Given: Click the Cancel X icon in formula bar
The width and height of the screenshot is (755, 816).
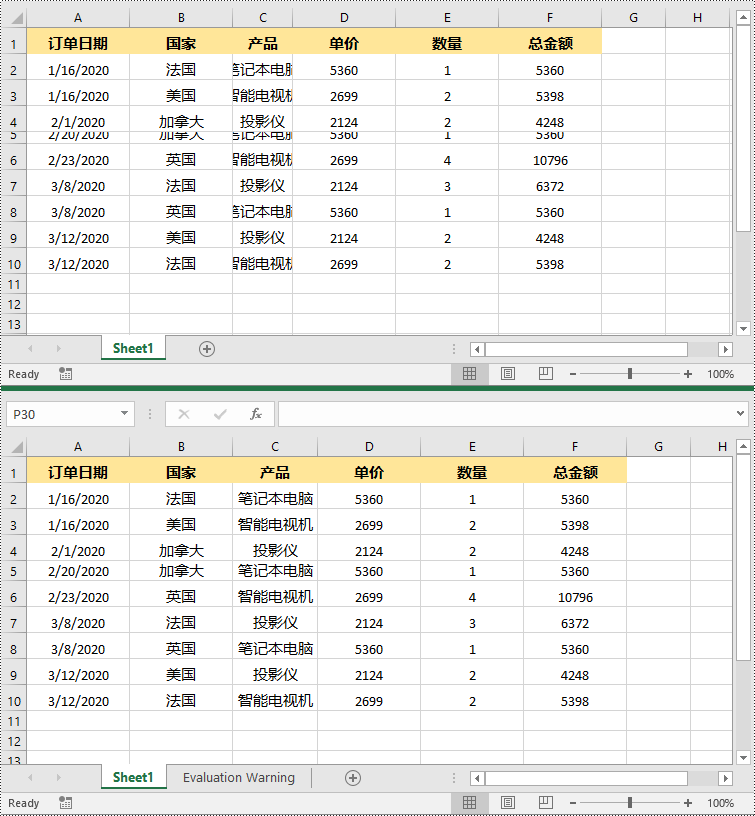Looking at the screenshot, I should 184,414.
